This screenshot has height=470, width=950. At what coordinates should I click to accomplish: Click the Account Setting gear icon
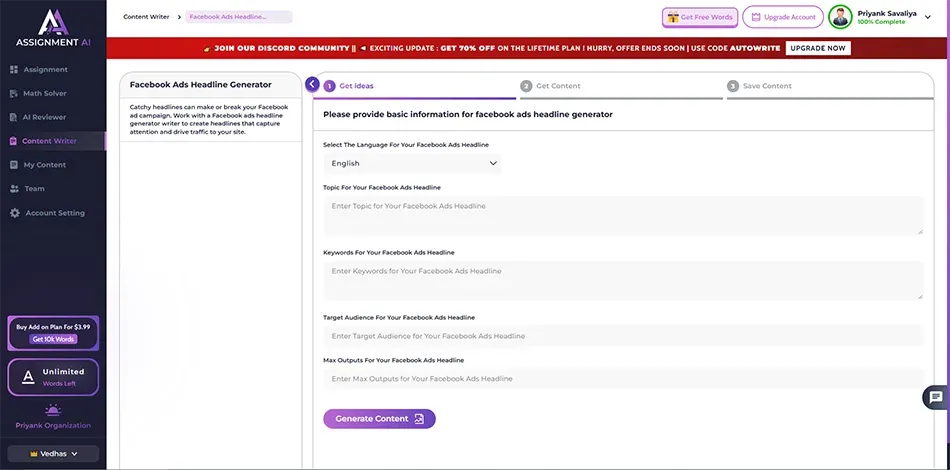[x=14, y=213]
